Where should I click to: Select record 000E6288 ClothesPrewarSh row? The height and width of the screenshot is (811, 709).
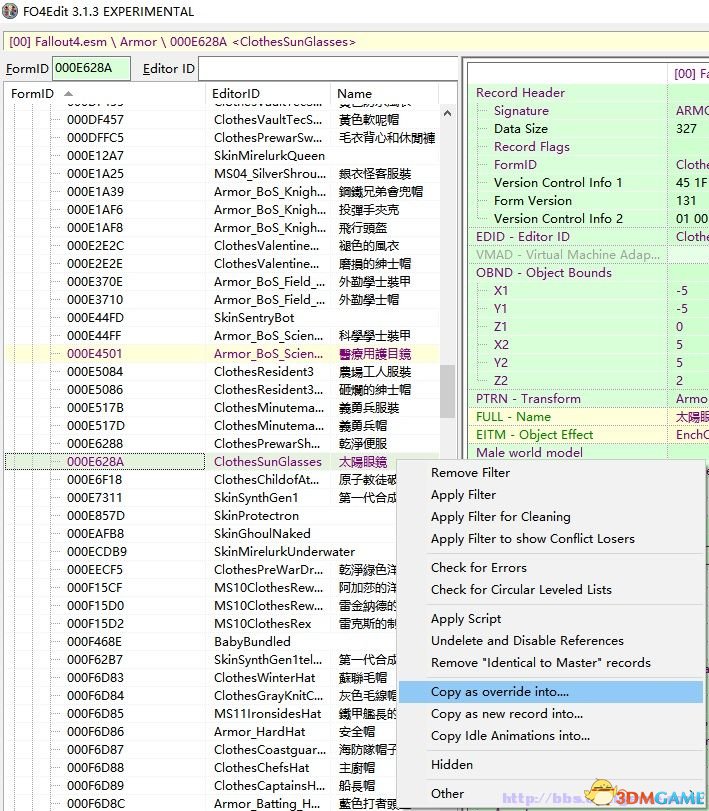click(x=222, y=444)
